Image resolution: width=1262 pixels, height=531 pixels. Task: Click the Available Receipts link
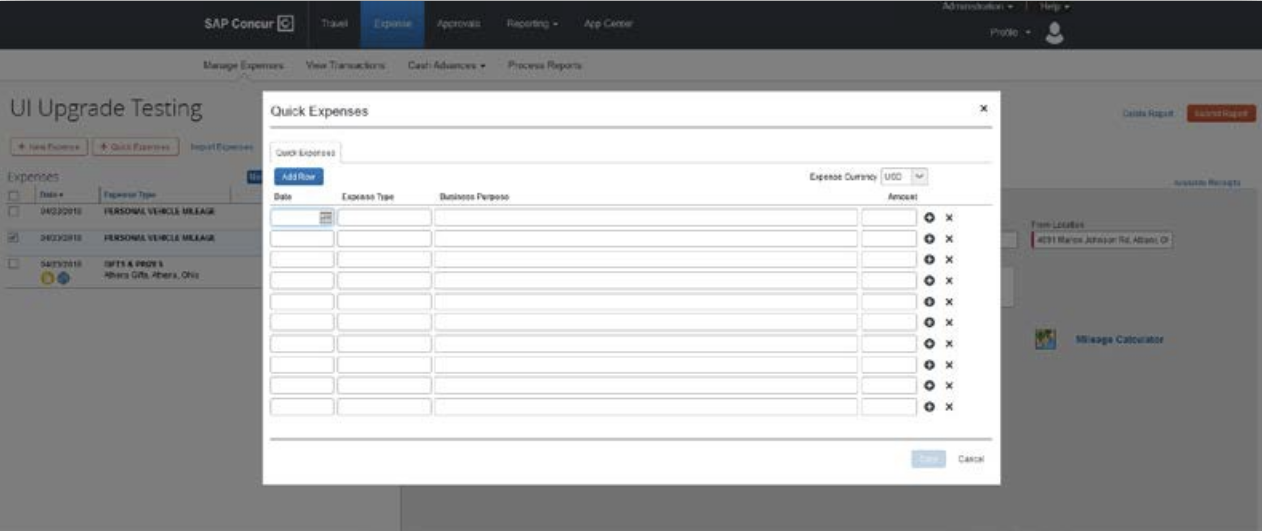(1208, 183)
